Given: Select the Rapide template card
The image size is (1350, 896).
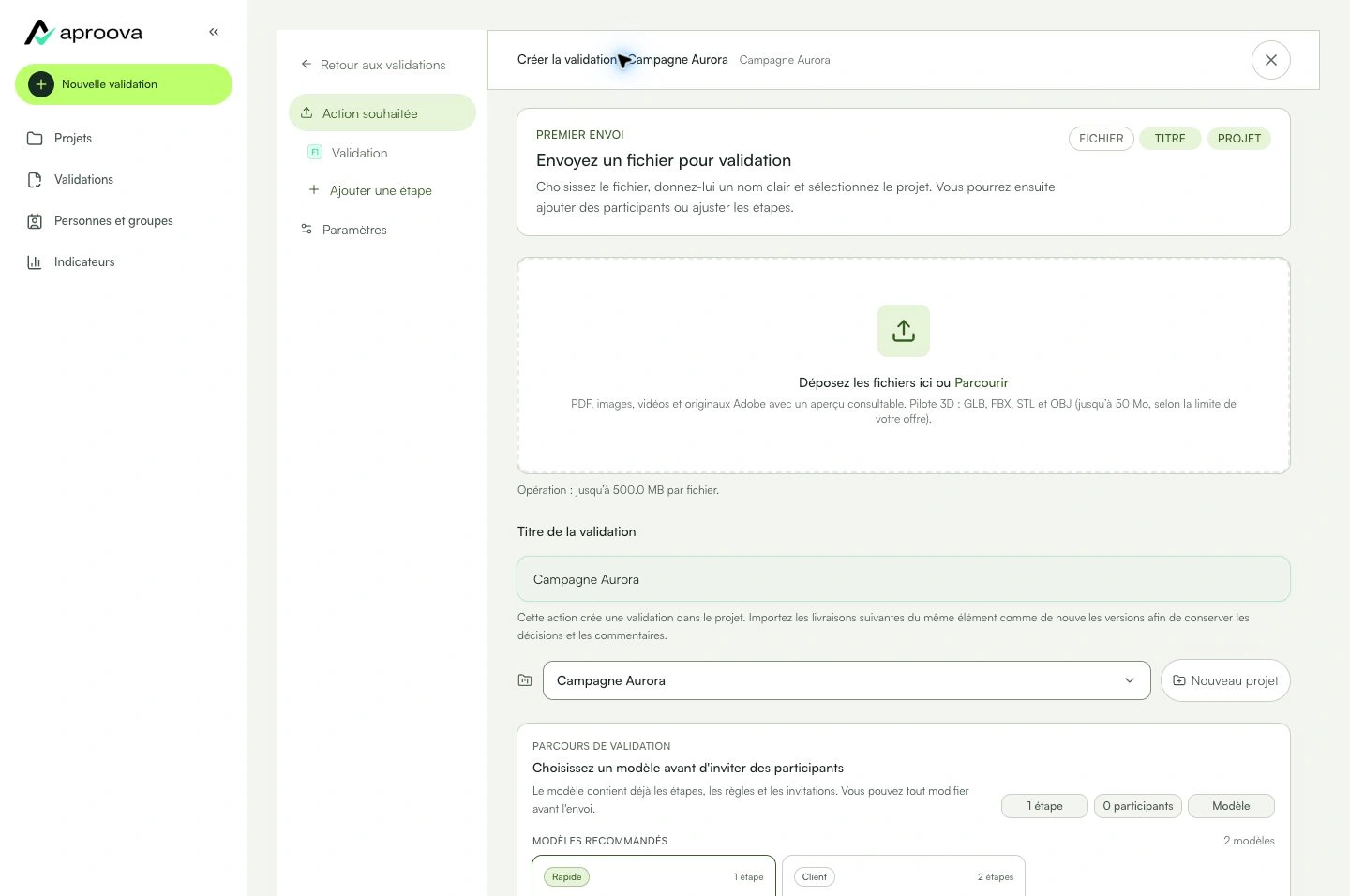Looking at the screenshot, I should coord(654,875).
